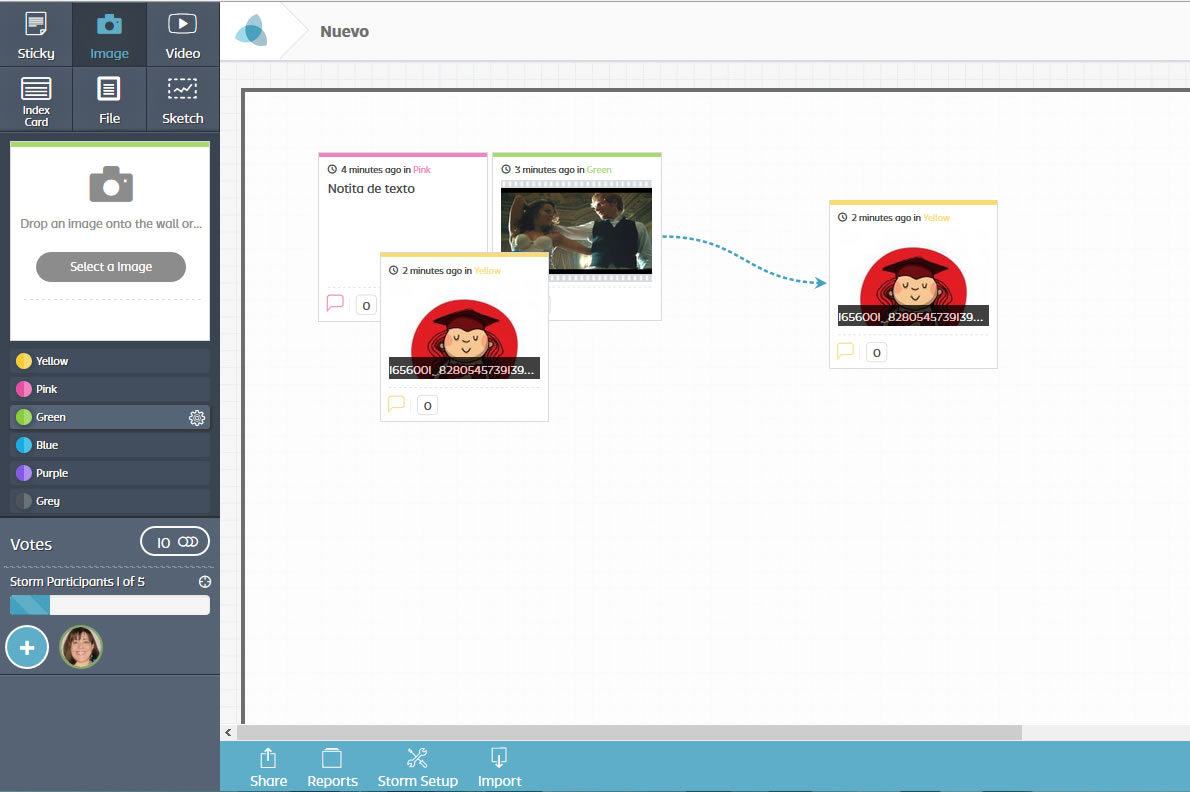
Task: Select the Purple color option
Action: click(x=109, y=473)
